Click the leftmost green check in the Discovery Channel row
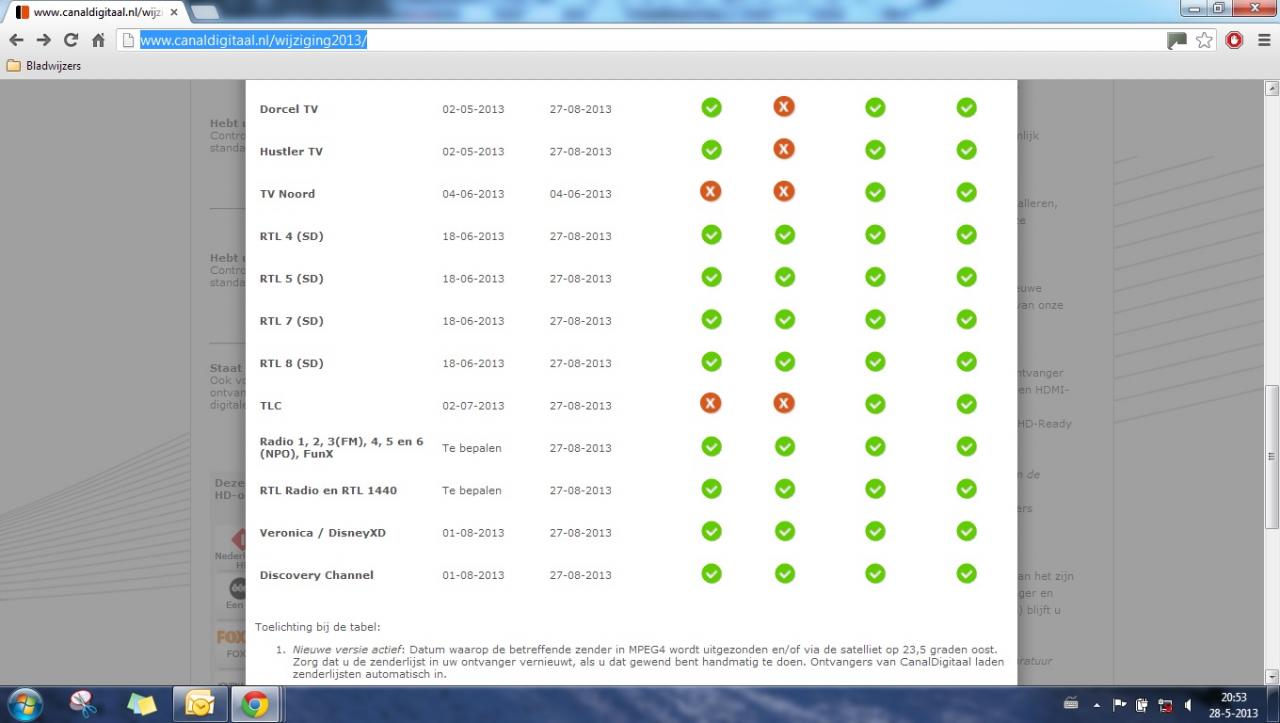The height and width of the screenshot is (723, 1280). click(x=711, y=573)
